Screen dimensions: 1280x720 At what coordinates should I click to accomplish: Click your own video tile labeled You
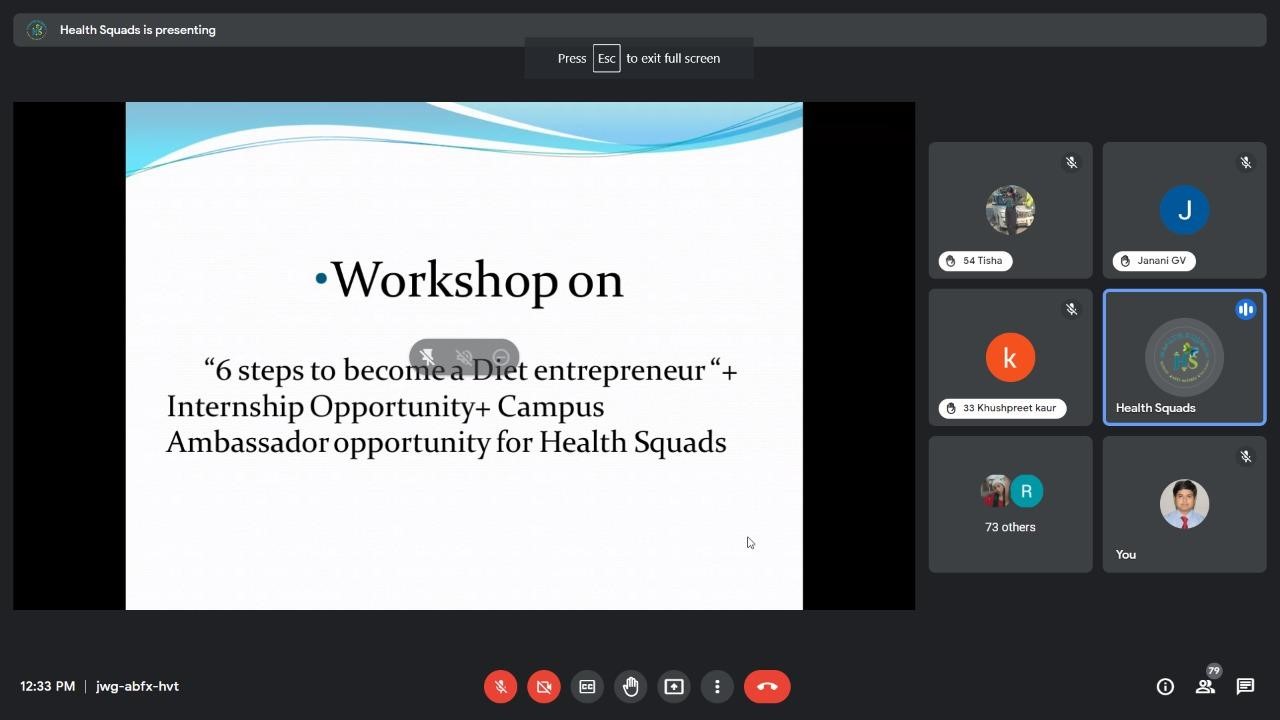(x=1184, y=504)
